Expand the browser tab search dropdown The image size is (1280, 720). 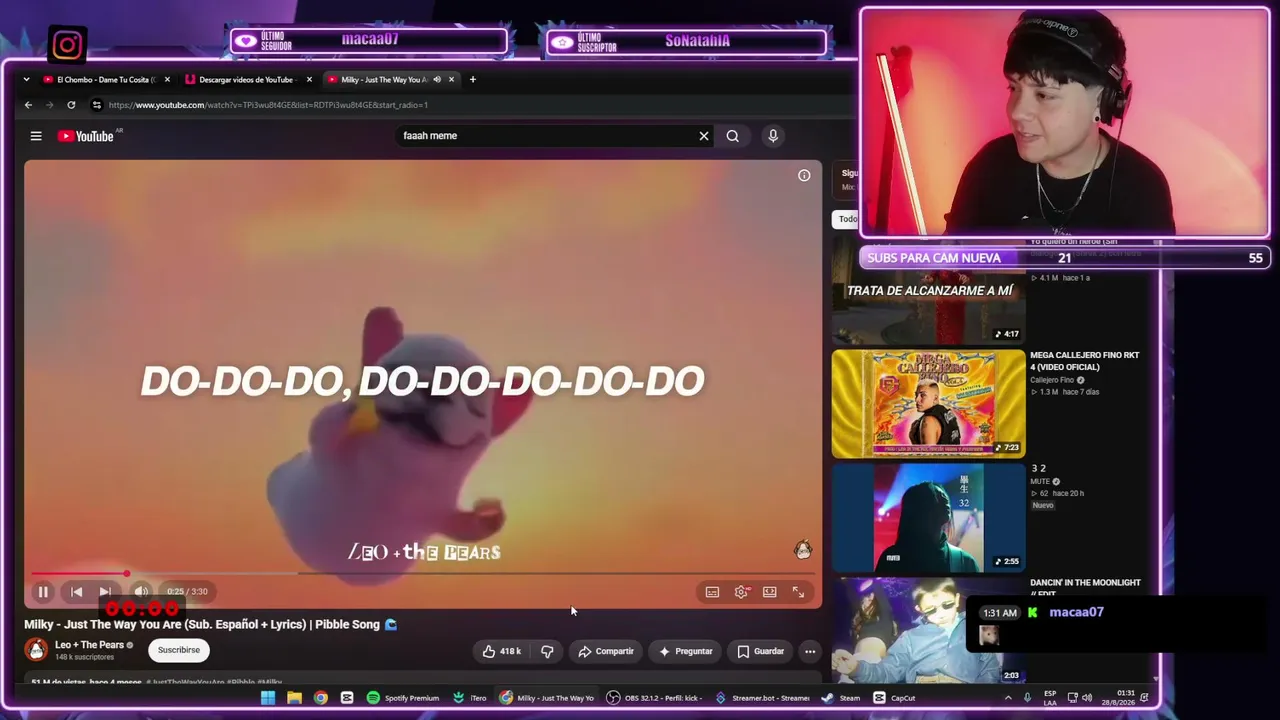point(26,79)
